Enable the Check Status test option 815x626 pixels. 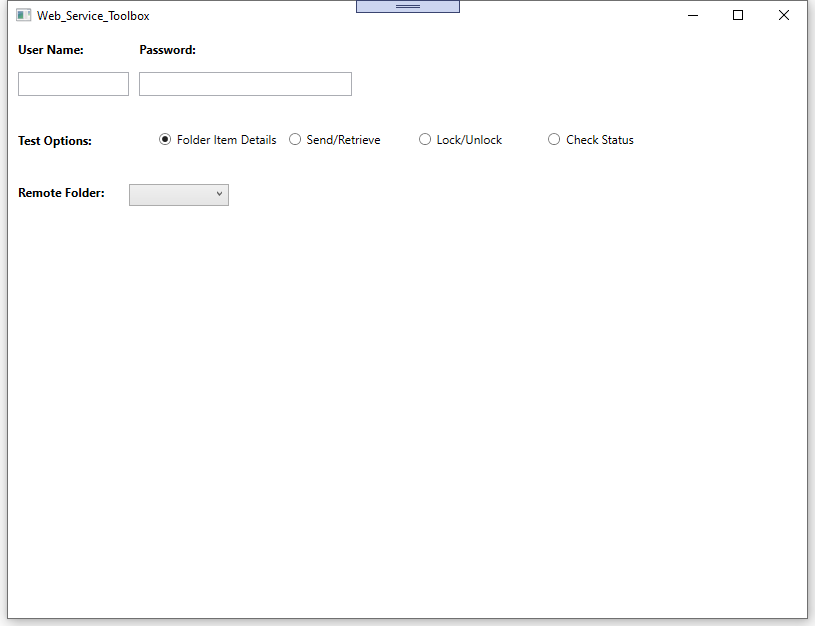(x=554, y=140)
